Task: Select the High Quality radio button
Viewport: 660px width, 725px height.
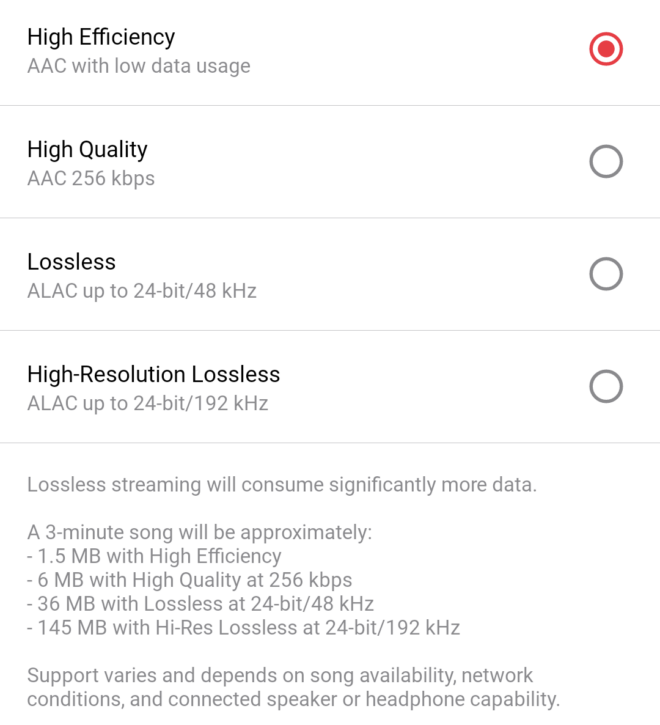Action: (606, 161)
